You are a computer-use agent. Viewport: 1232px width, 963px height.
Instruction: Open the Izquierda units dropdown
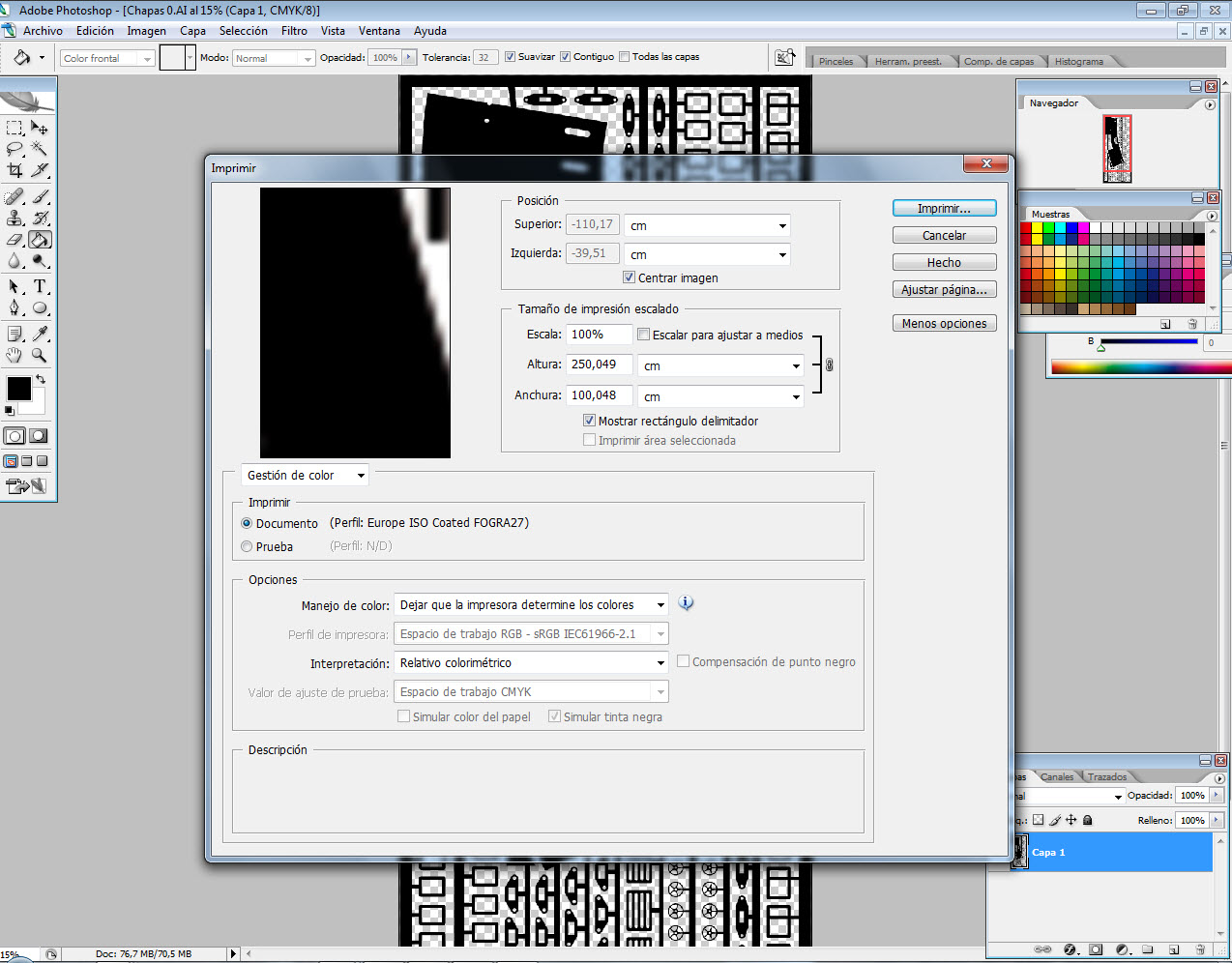coord(708,255)
